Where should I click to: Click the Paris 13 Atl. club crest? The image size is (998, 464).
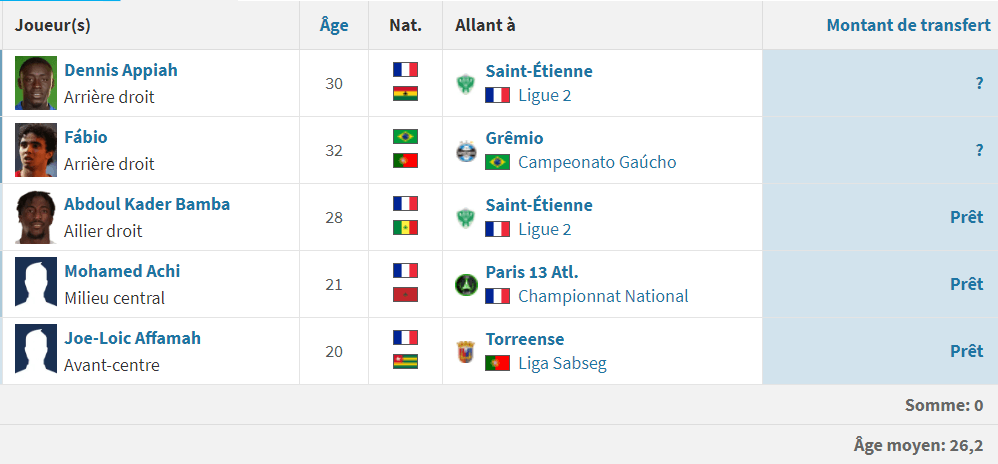[465, 284]
